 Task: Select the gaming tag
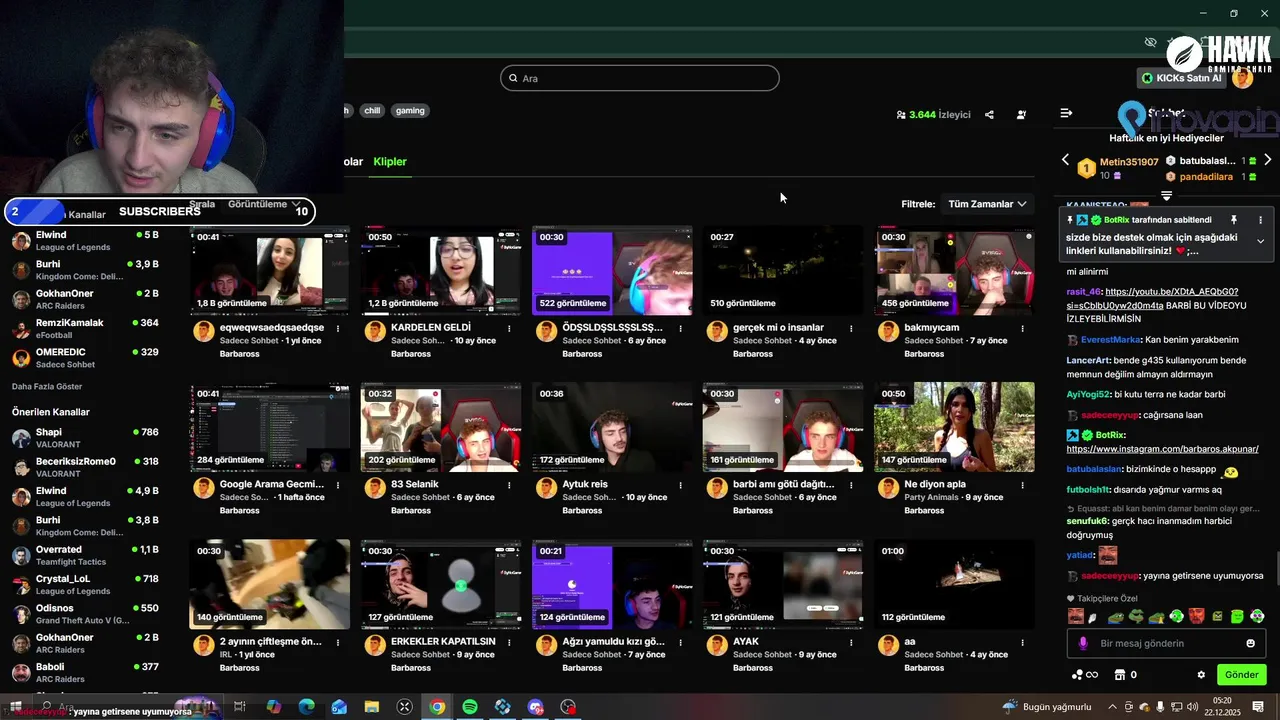tap(410, 111)
